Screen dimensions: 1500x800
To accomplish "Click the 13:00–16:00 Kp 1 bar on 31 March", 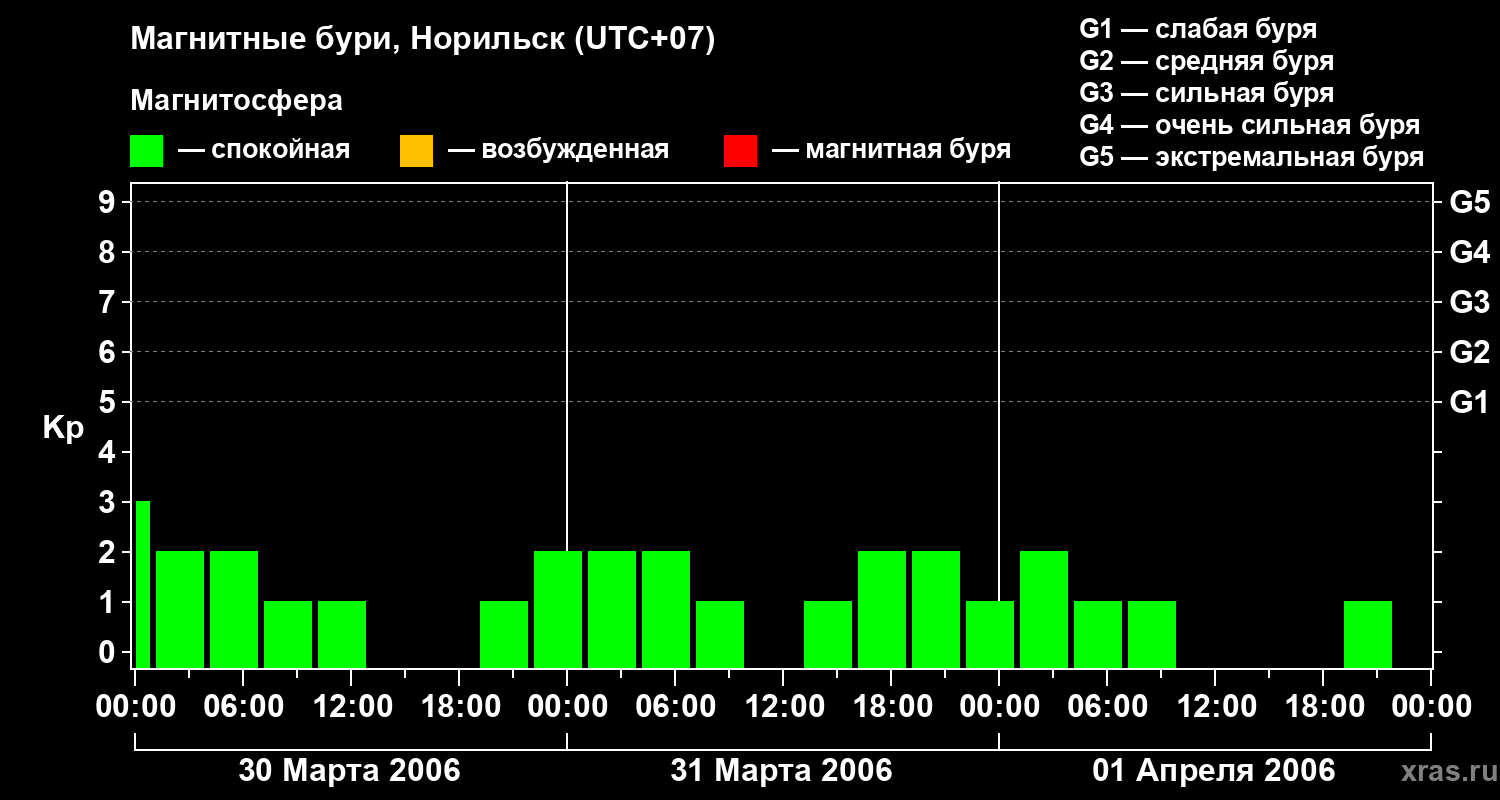I will 828,635.
